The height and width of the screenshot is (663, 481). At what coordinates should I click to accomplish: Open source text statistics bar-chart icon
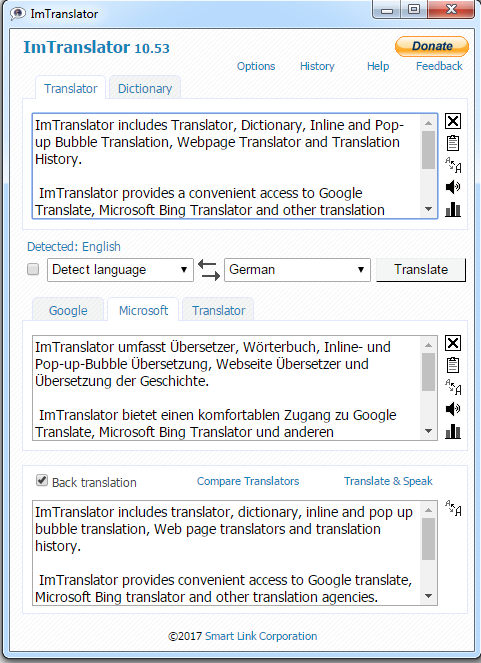[x=453, y=209]
